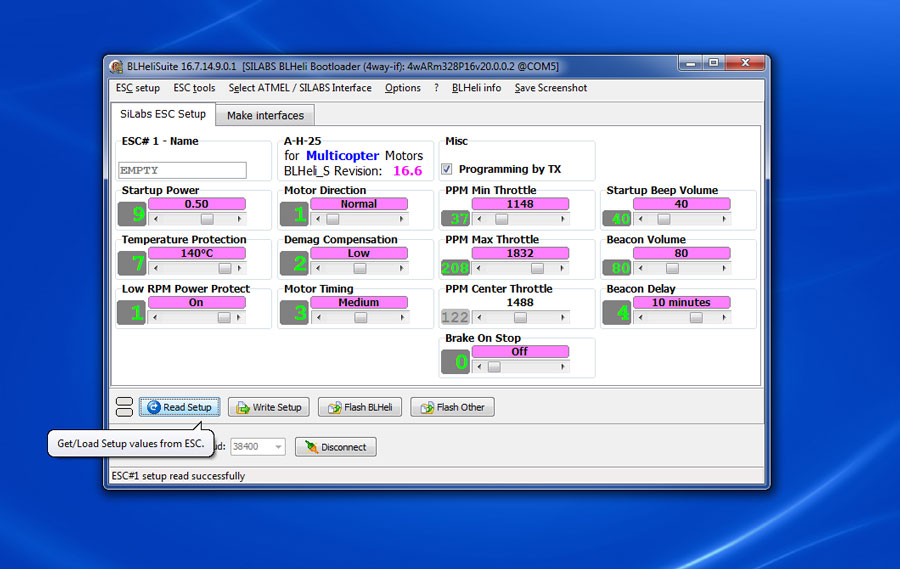900x569 pixels.
Task: Click the Startup Power left arrow
Action: click(156, 219)
